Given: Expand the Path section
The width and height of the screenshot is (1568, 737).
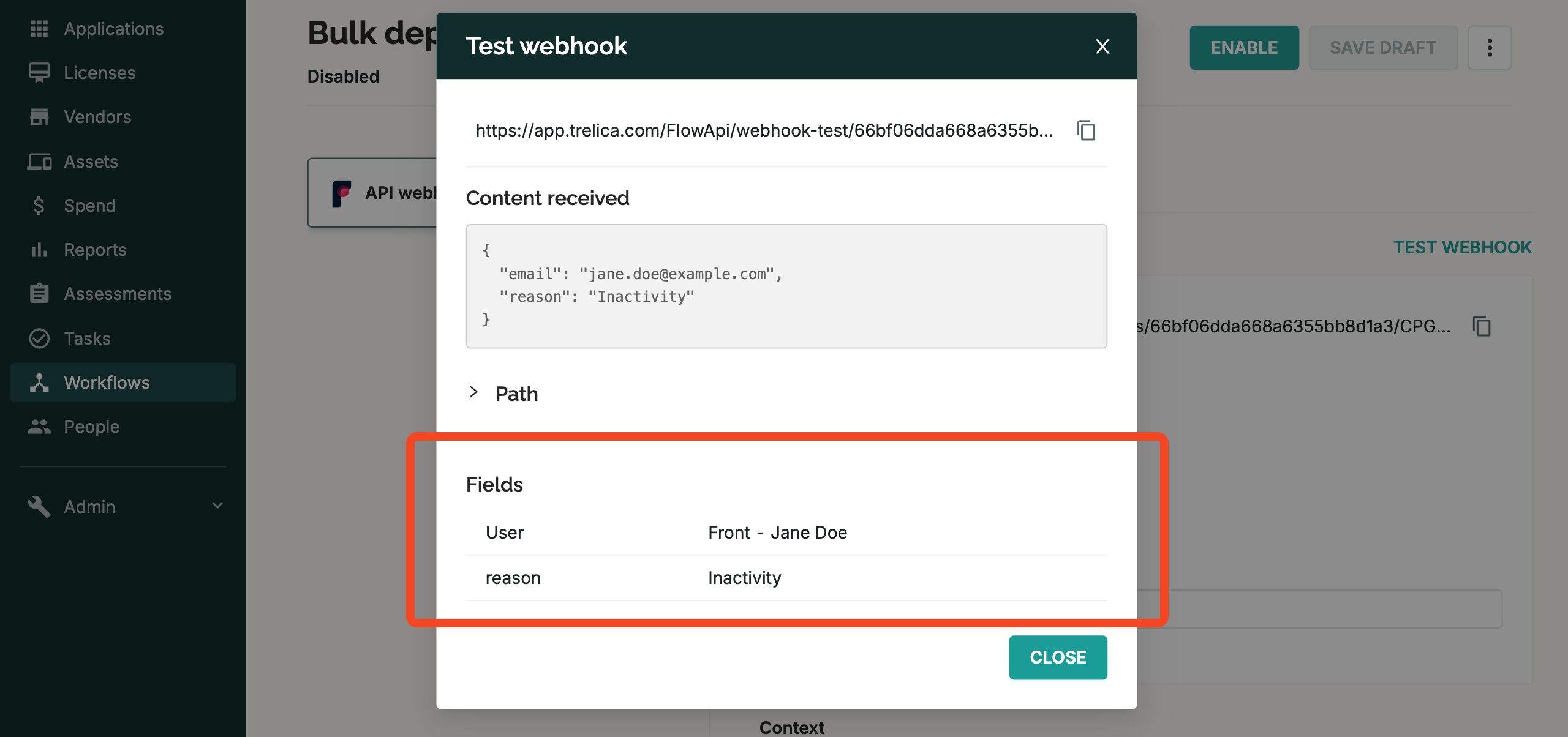Looking at the screenshot, I should tap(473, 392).
